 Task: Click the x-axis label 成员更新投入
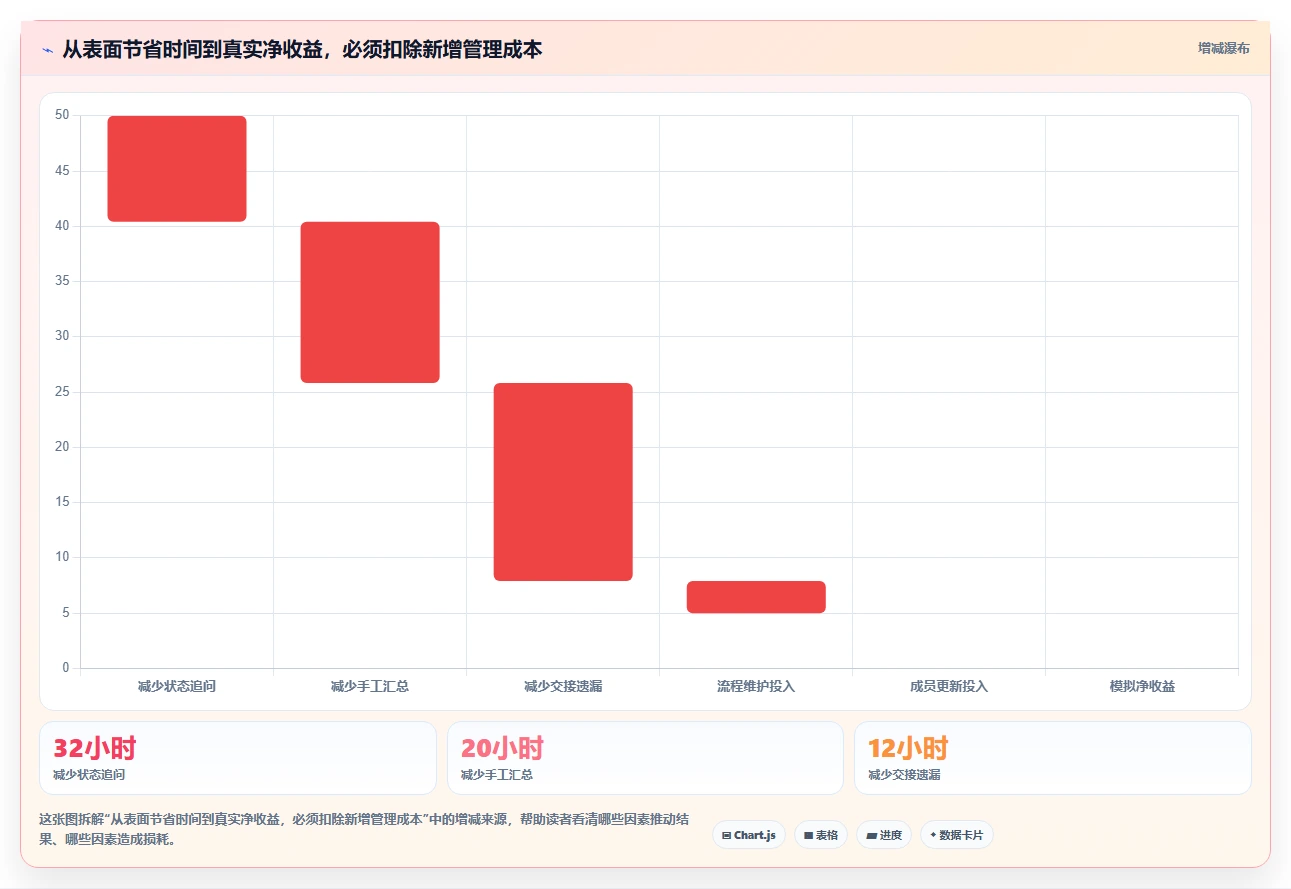(949, 687)
